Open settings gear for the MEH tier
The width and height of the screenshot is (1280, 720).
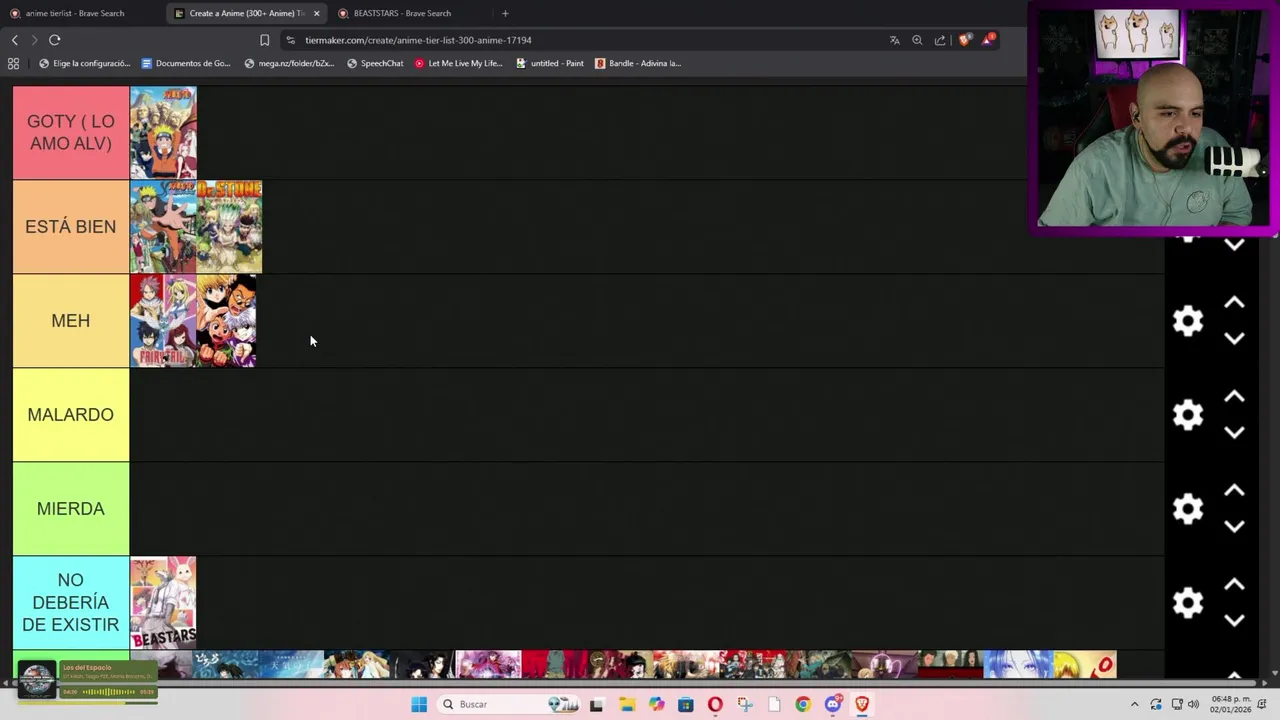coord(1188,321)
